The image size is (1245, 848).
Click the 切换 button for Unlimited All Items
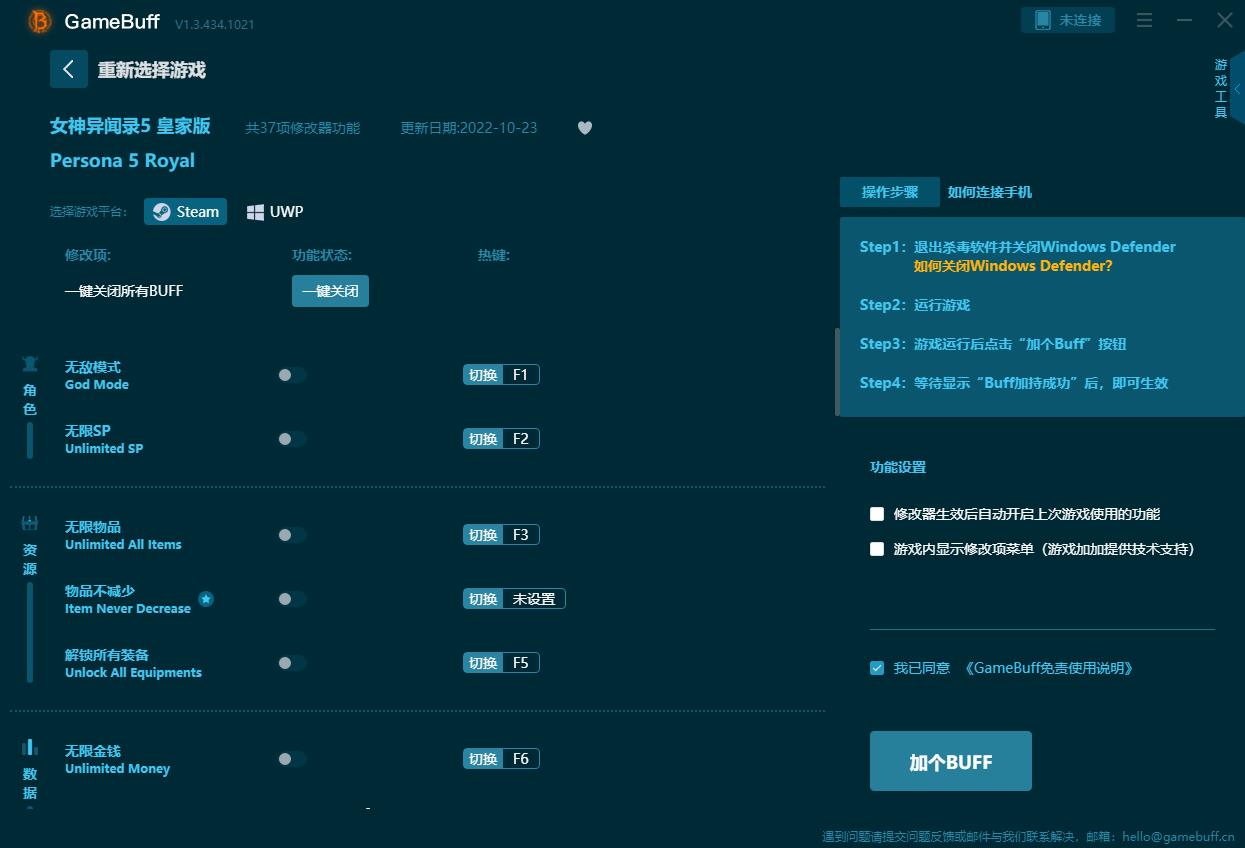click(483, 535)
